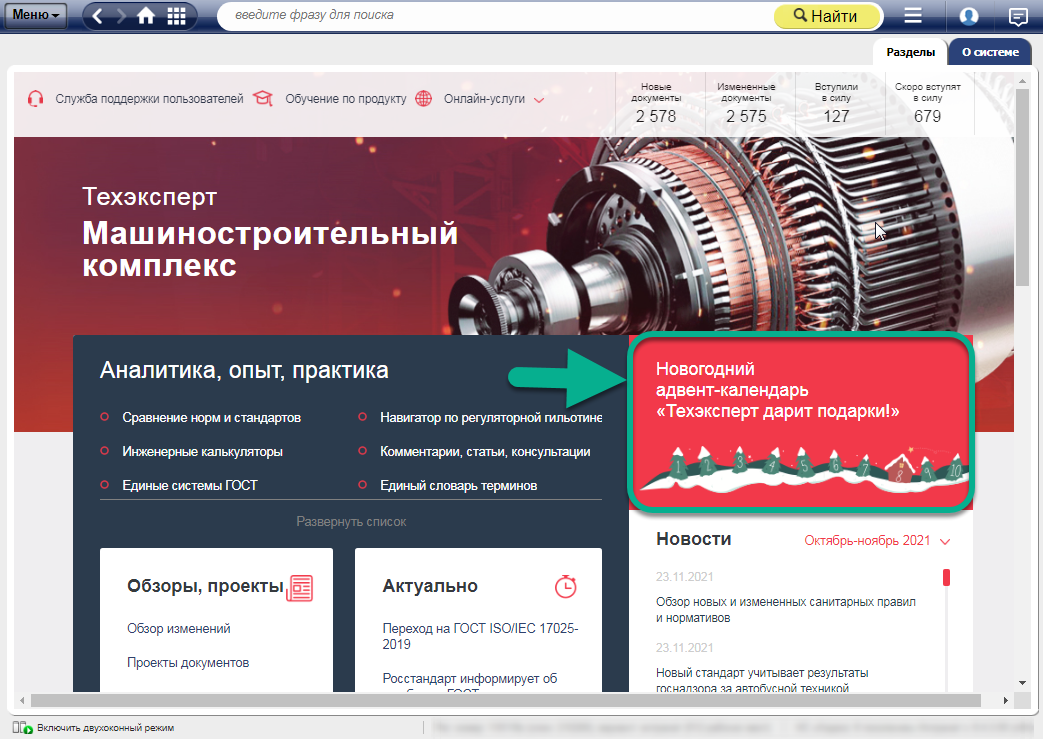Open Измененные документы counter 2 575
This screenshot has width=1043, height=739.
tap(746, 104)
